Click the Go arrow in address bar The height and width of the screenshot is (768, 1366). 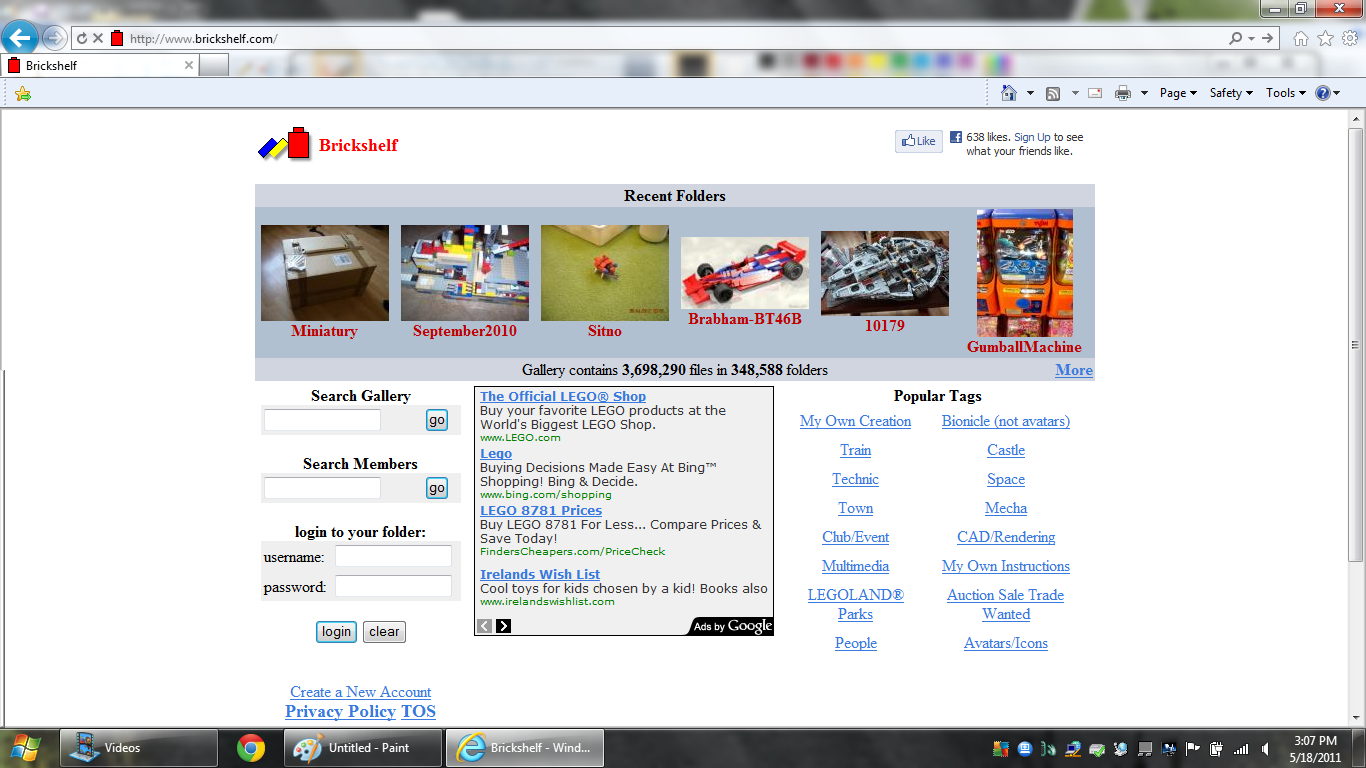point(1268,38)
